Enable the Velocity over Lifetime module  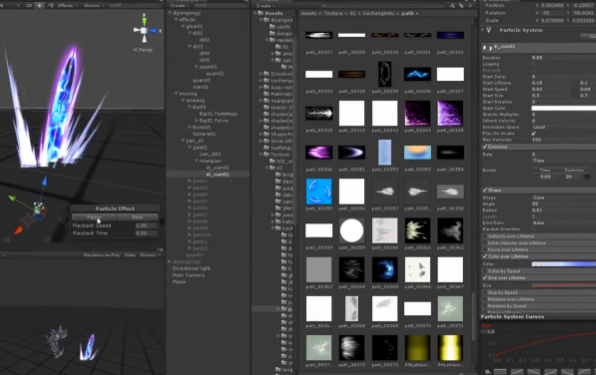coord(485,236)
